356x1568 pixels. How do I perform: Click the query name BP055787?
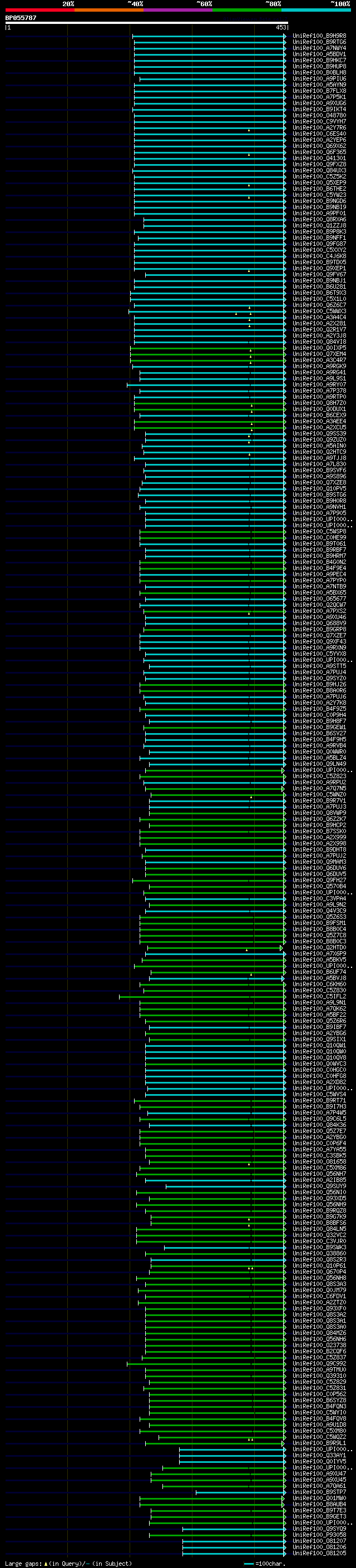coord(21,18)
